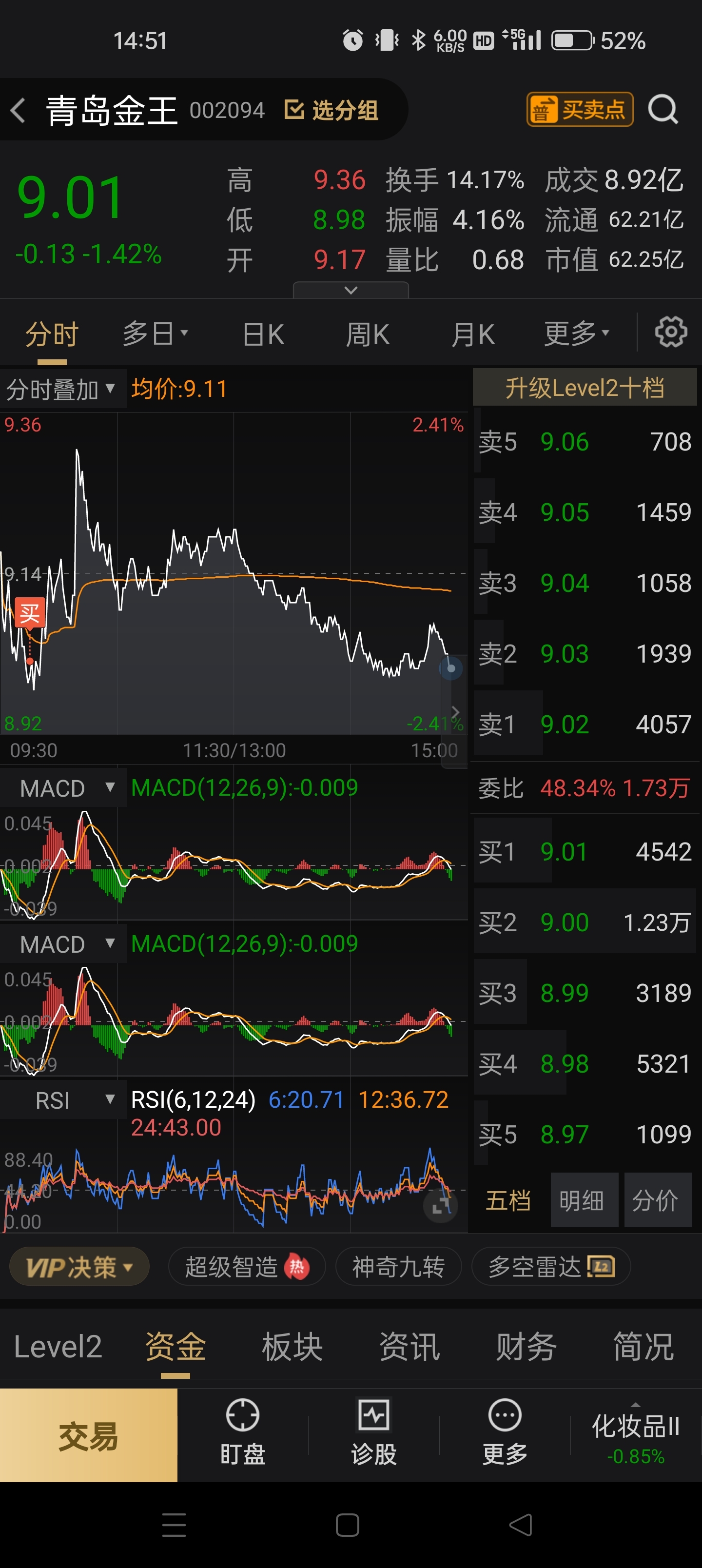Tap the 卖5 9.06 order row
Screen dimensions: 702x1568
585,442
